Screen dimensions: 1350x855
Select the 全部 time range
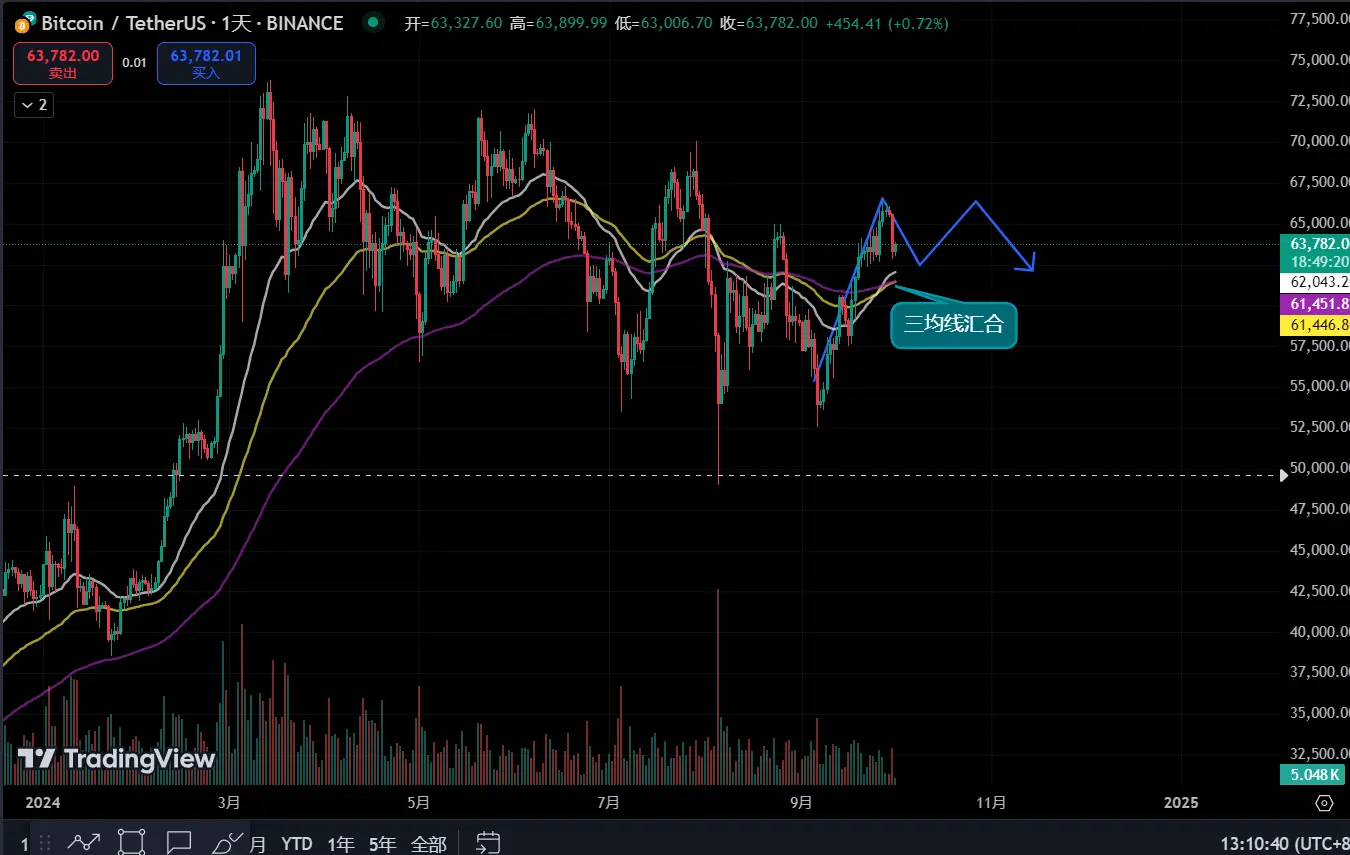click(428, 844)
